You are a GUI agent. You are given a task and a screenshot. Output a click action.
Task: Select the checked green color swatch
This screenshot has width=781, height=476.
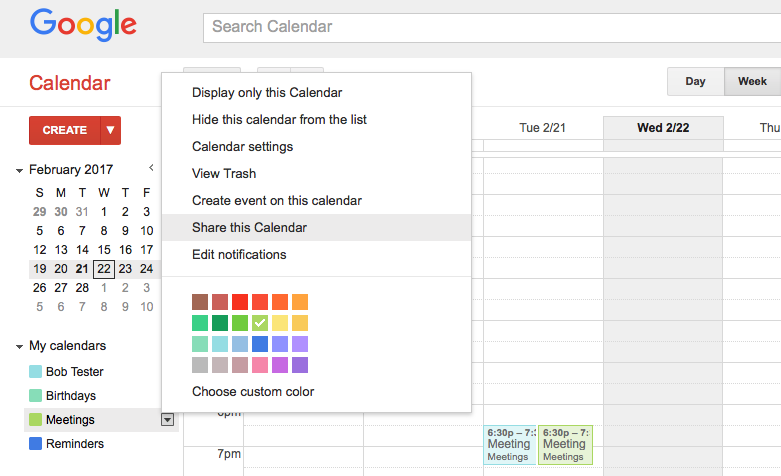(260, 323)
